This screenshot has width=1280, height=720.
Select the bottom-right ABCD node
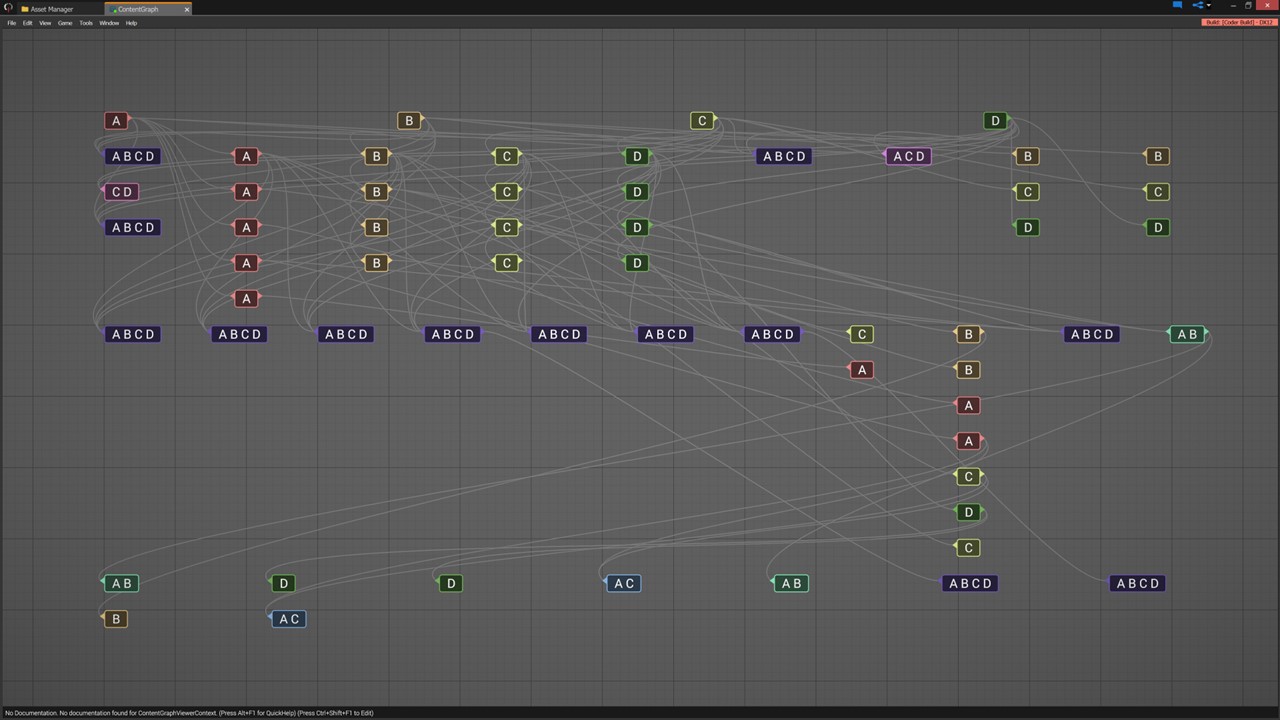click(1137, 583)
